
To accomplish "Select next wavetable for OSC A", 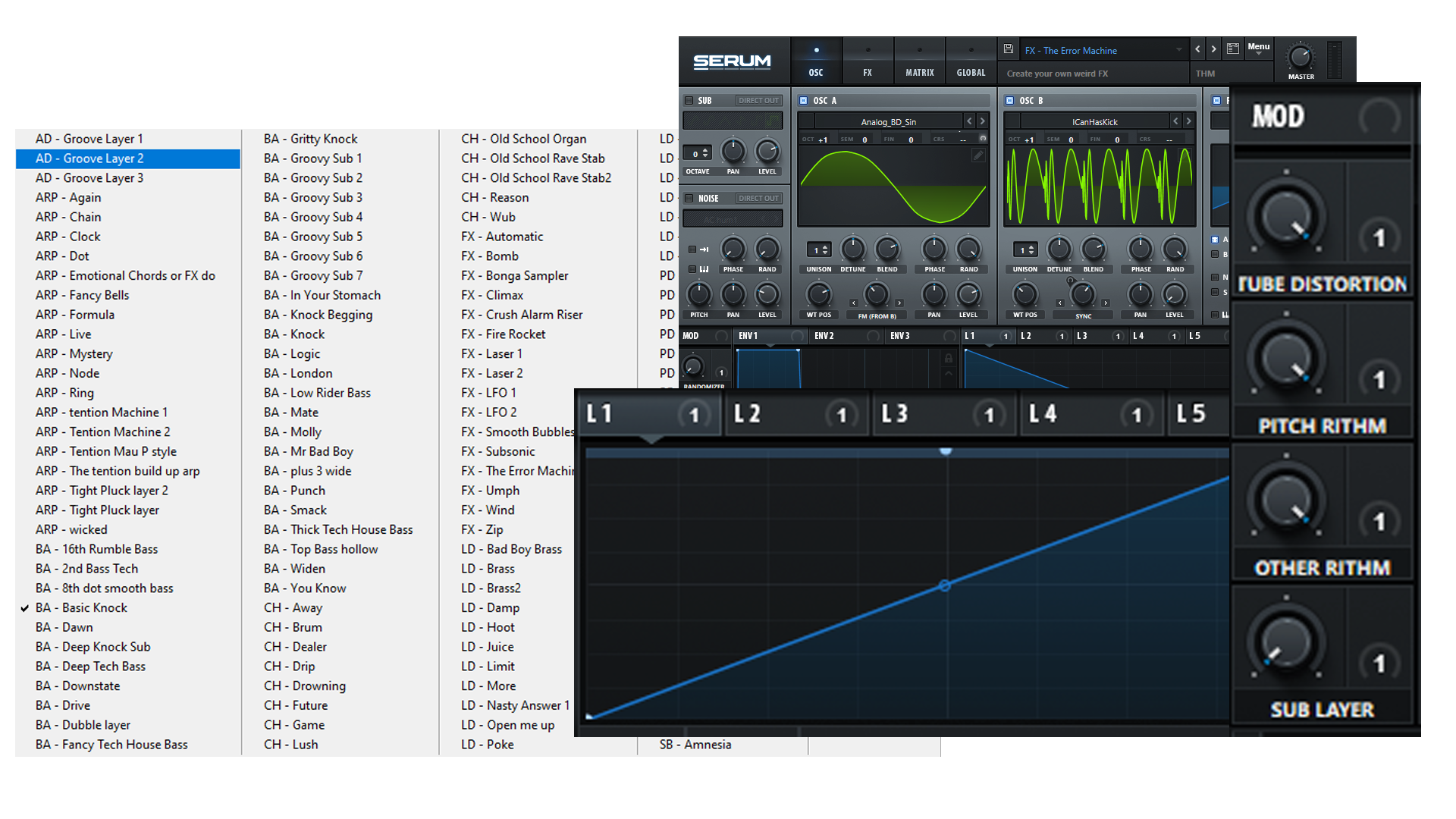I will pyautogui.click(x=982, y=121).
